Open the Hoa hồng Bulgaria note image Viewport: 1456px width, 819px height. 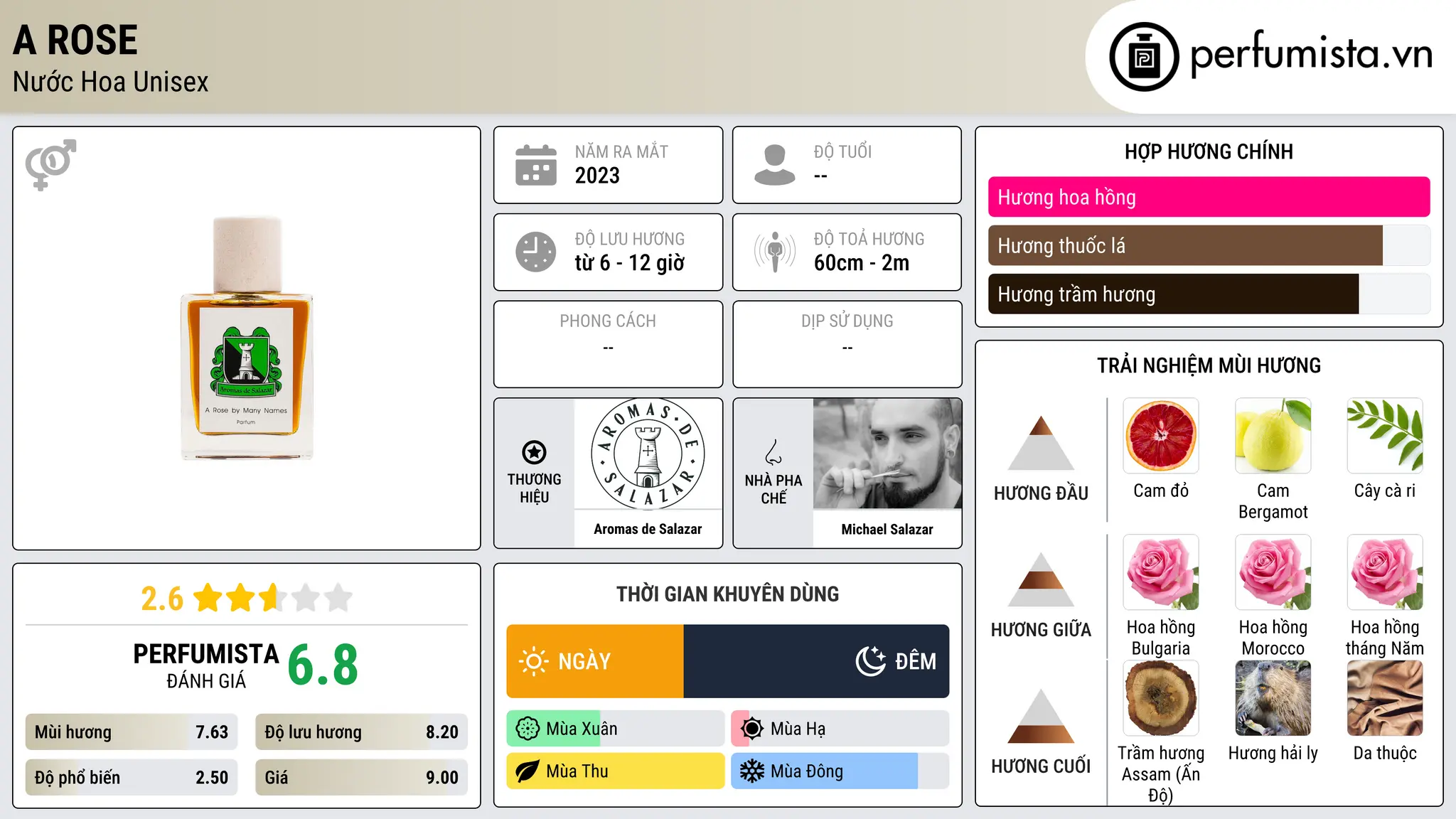point(1161,572)
